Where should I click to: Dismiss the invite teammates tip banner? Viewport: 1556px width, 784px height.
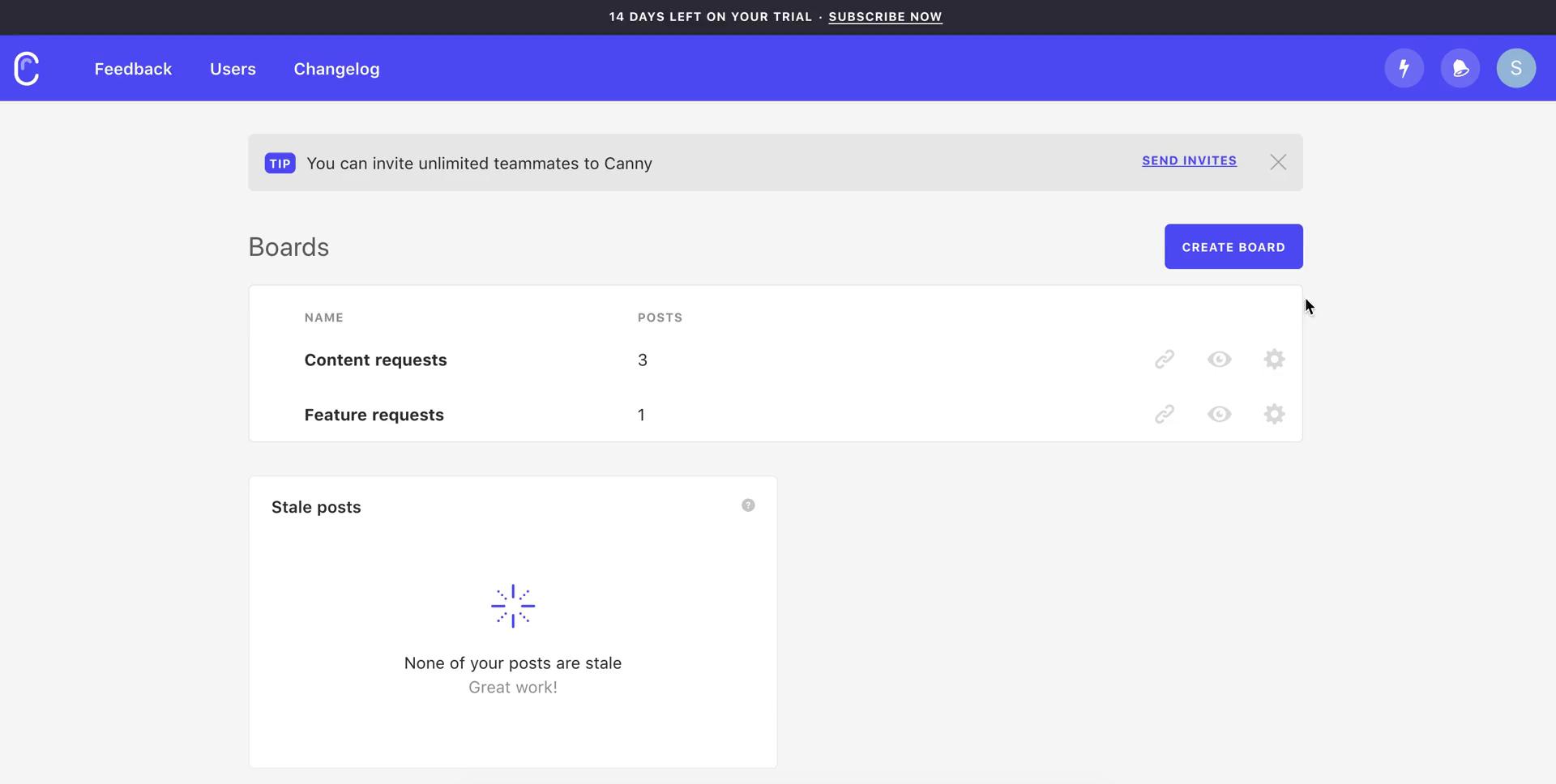1278,163
